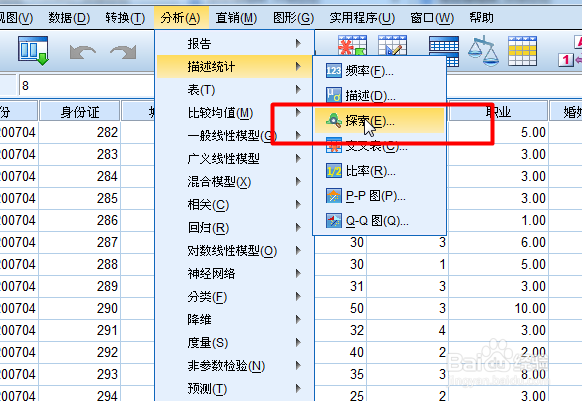Select the cell with value 50

pos(341,308)
